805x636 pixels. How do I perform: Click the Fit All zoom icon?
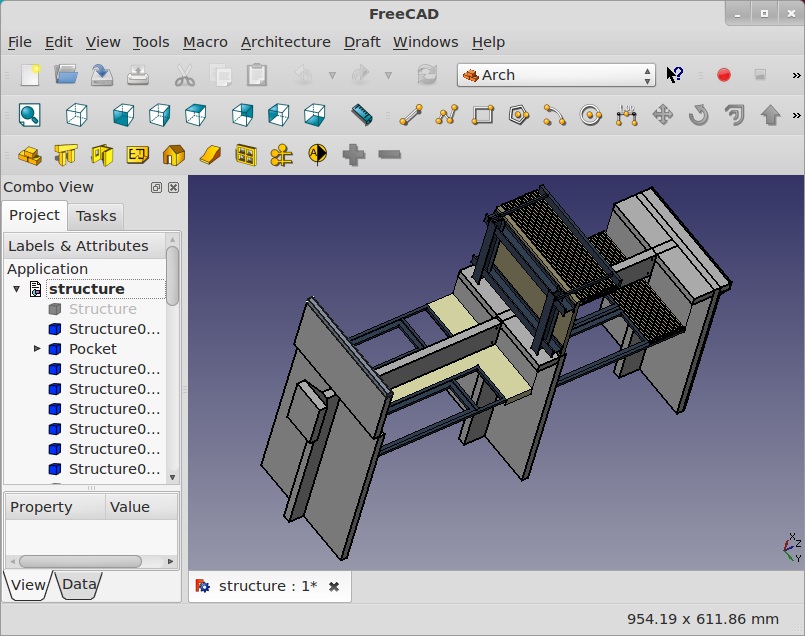[x=29, y=115]
